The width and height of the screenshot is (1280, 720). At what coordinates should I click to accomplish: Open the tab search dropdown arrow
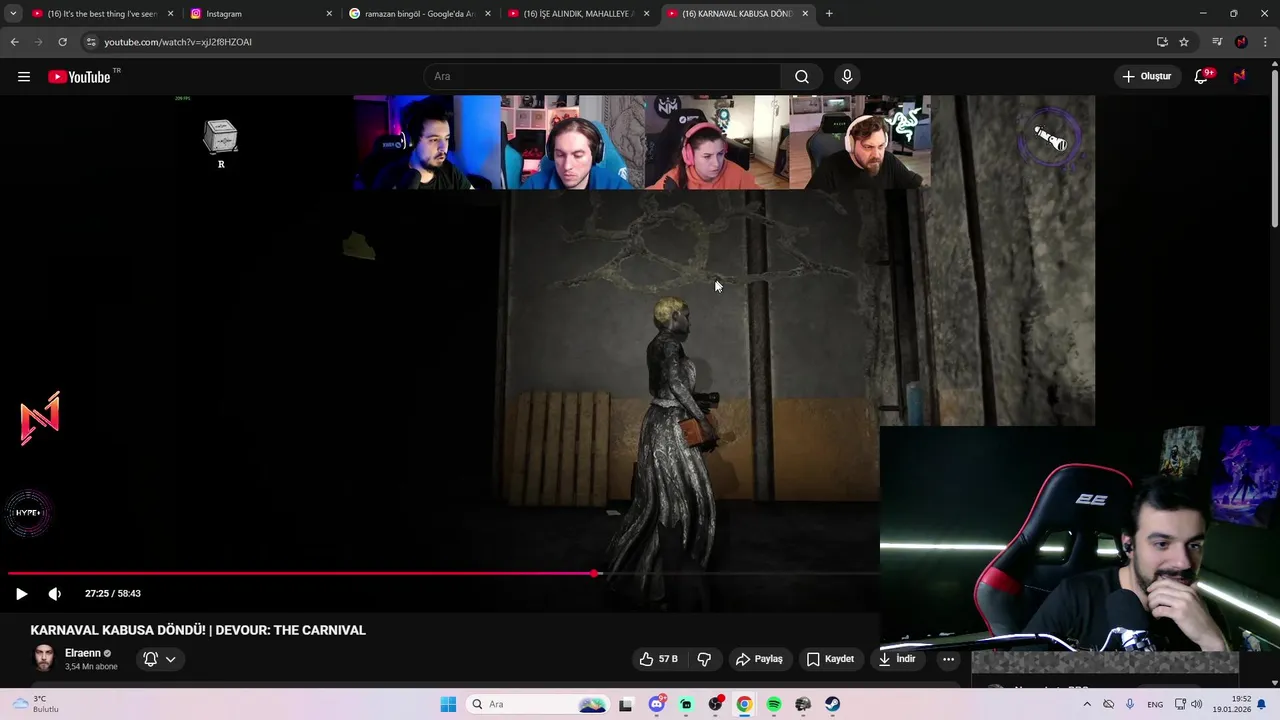pyautogui.click(x=13, y=14)
